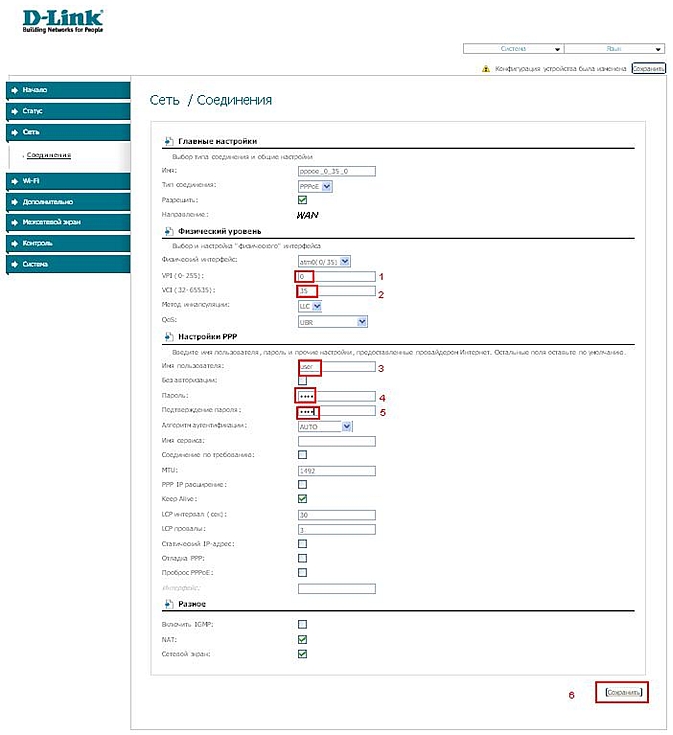
Task: Click arrow icon beside Дополнительно
Action: pos(15,202)
